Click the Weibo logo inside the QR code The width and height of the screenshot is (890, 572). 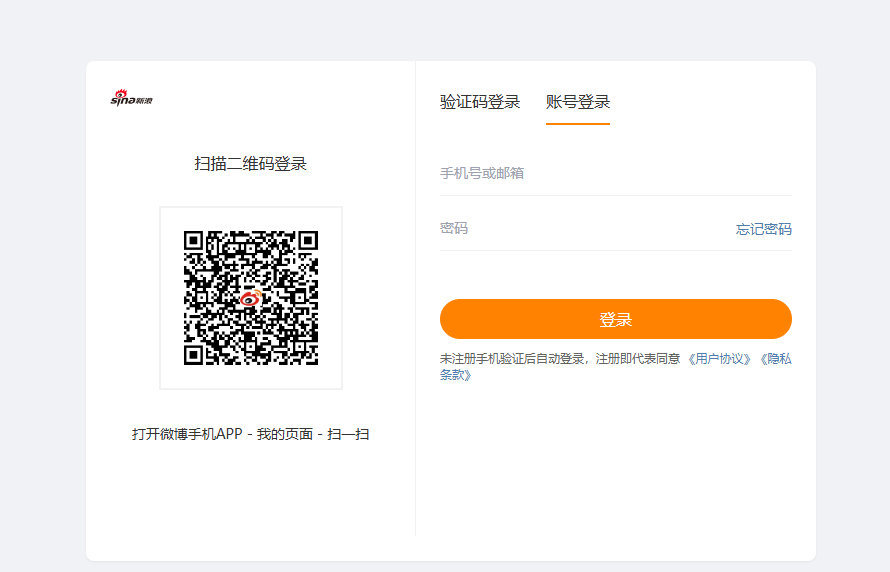pyautogui.click(x=250, y=298)
